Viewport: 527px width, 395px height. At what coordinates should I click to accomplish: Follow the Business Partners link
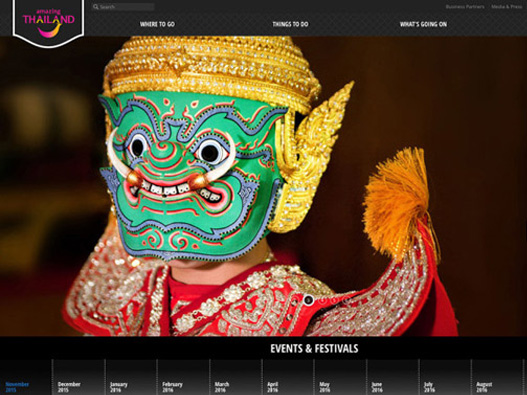[465, 7]
